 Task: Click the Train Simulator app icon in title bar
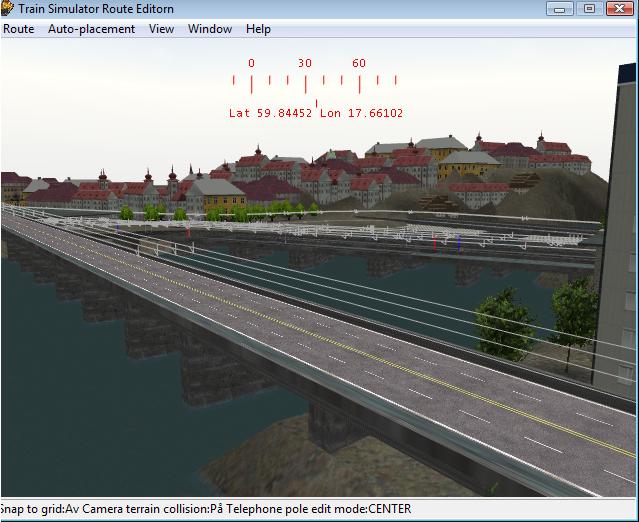[7, 8]
